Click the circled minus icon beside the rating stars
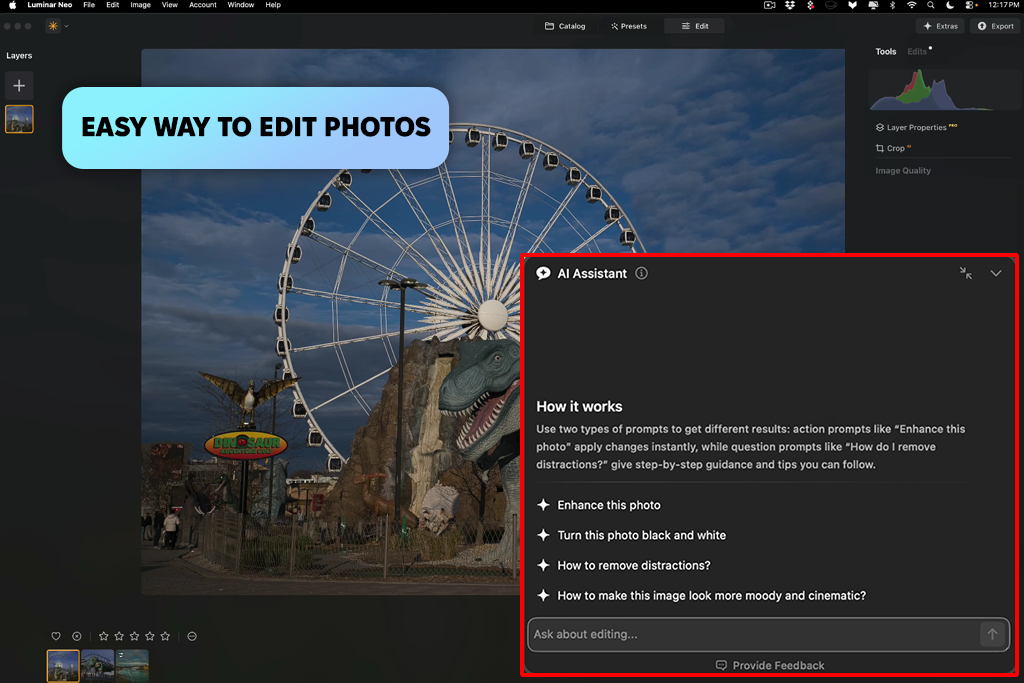 click(192, 636)
